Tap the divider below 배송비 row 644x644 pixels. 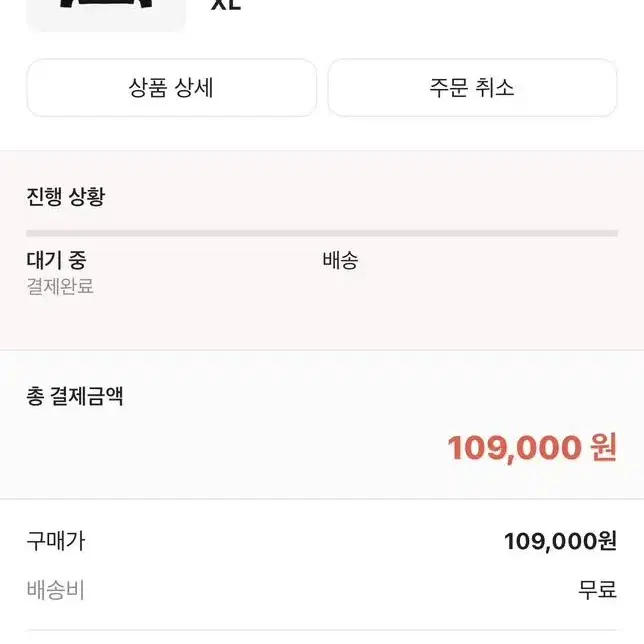tap(322, 630)
